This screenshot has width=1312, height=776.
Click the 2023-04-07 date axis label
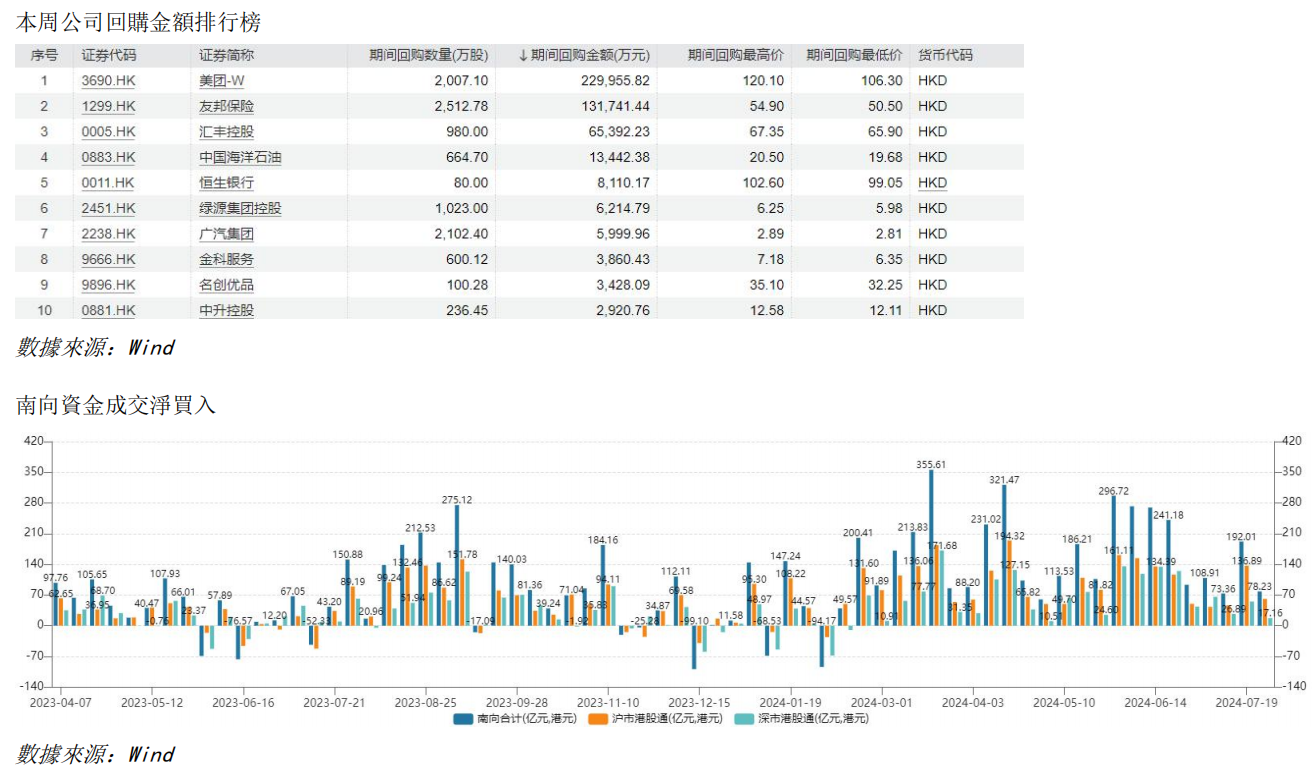(x=61, y=703)
